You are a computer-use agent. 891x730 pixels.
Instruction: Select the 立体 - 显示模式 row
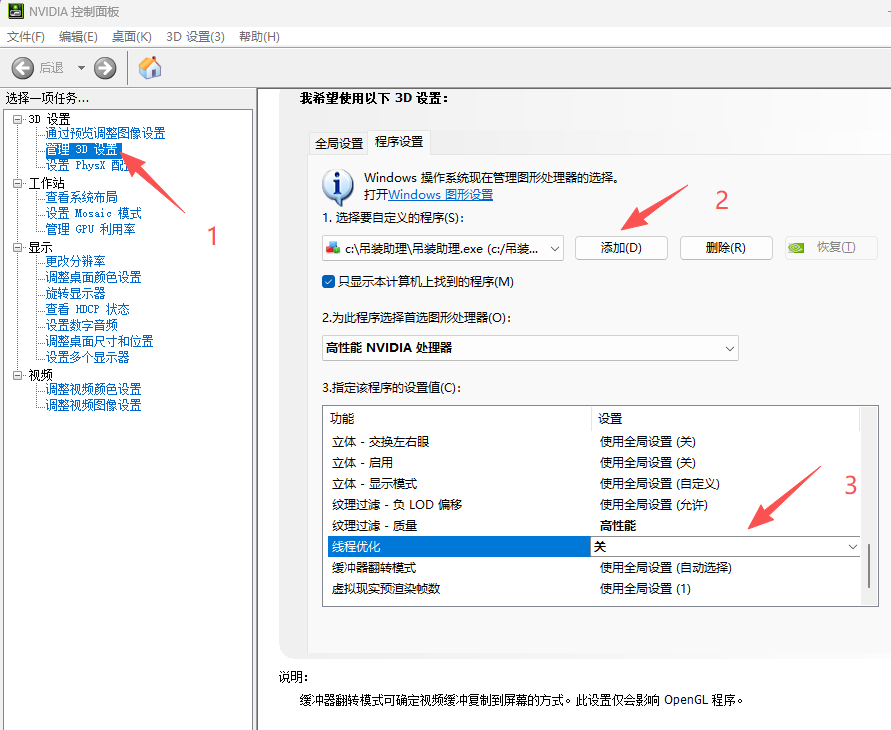point(593,483)
